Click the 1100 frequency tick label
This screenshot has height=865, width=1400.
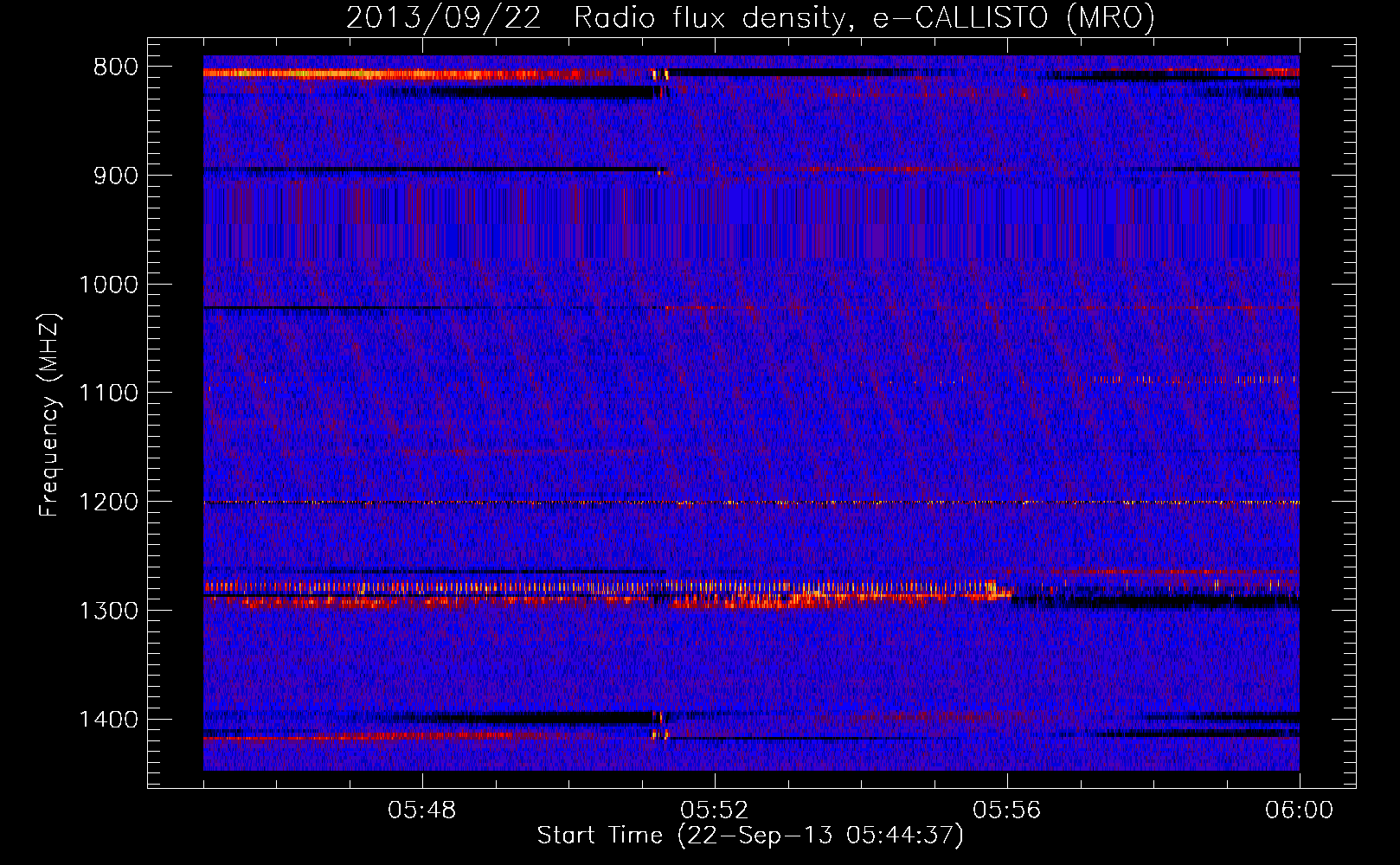tap(108, 393)
